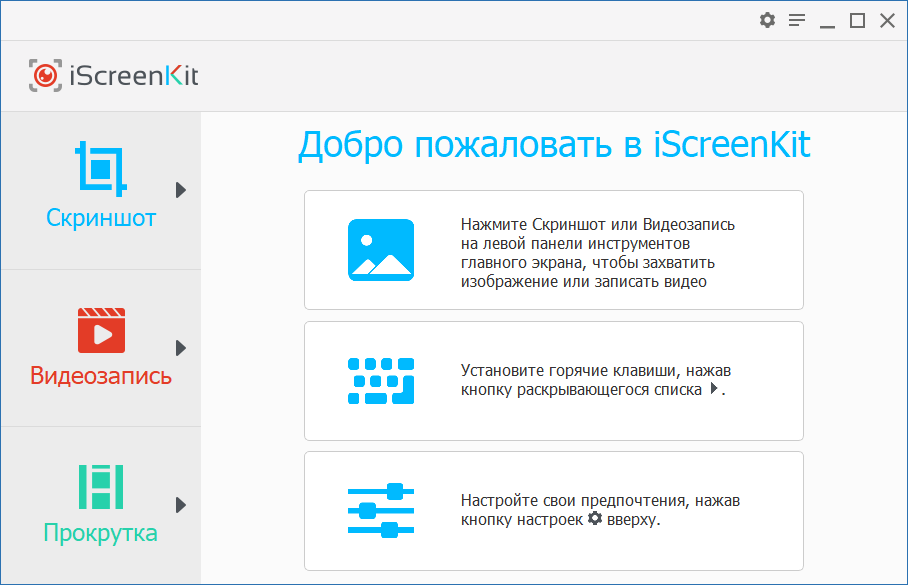Select the Прокрутка label
This screenshot has height=585, width=908.
[x=101, y=533]
